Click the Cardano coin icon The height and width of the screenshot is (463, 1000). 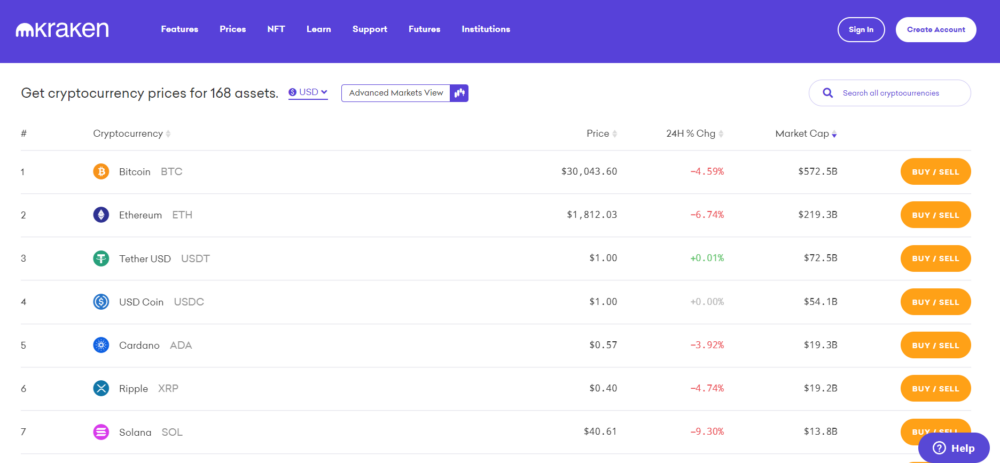coord(101,345)
